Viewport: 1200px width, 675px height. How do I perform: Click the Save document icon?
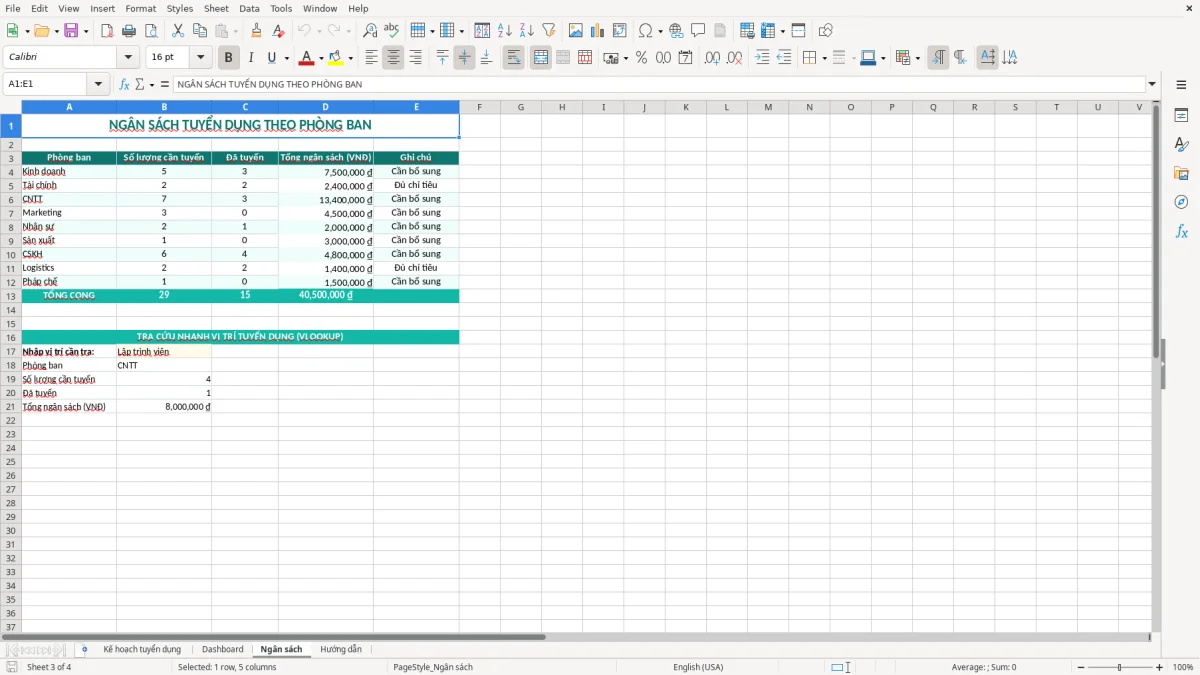point(71,31)
